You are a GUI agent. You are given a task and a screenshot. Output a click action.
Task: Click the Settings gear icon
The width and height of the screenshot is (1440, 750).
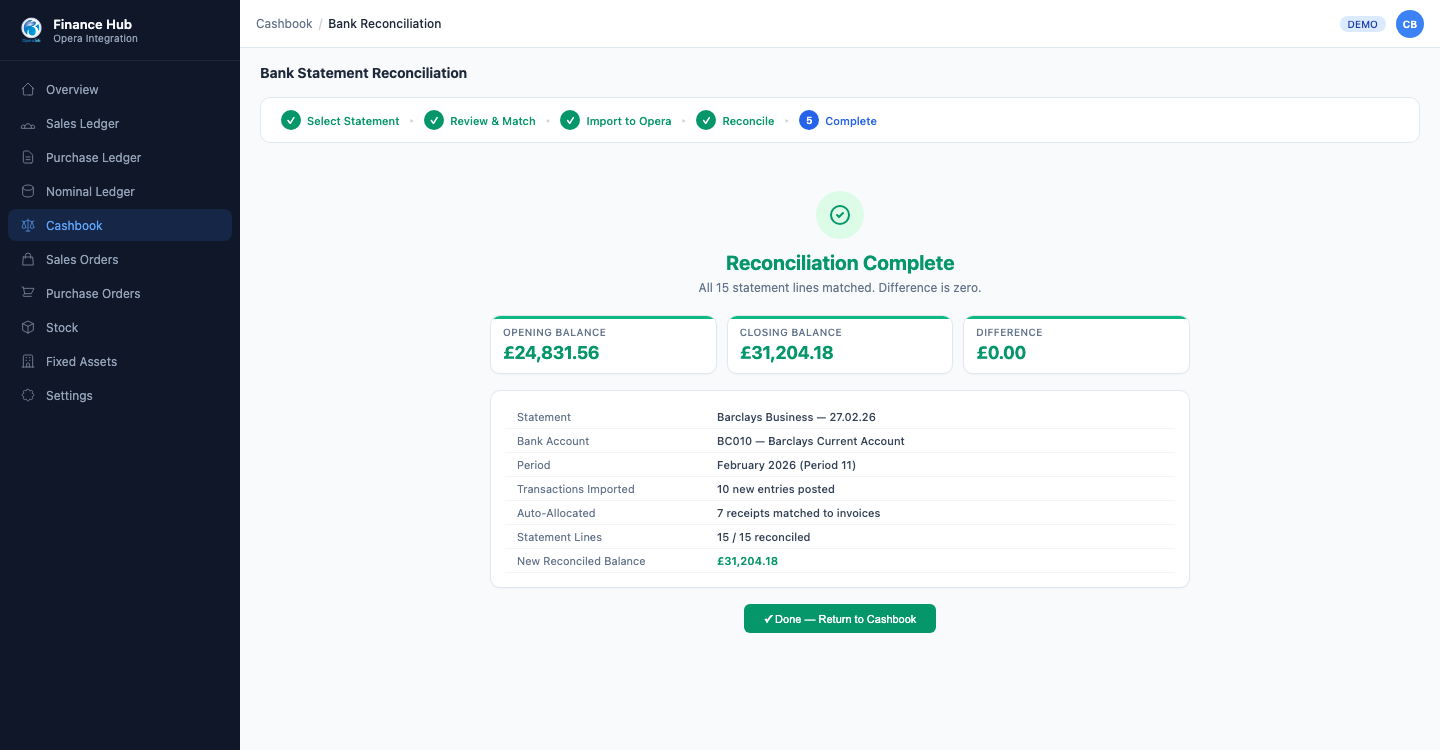28,396
